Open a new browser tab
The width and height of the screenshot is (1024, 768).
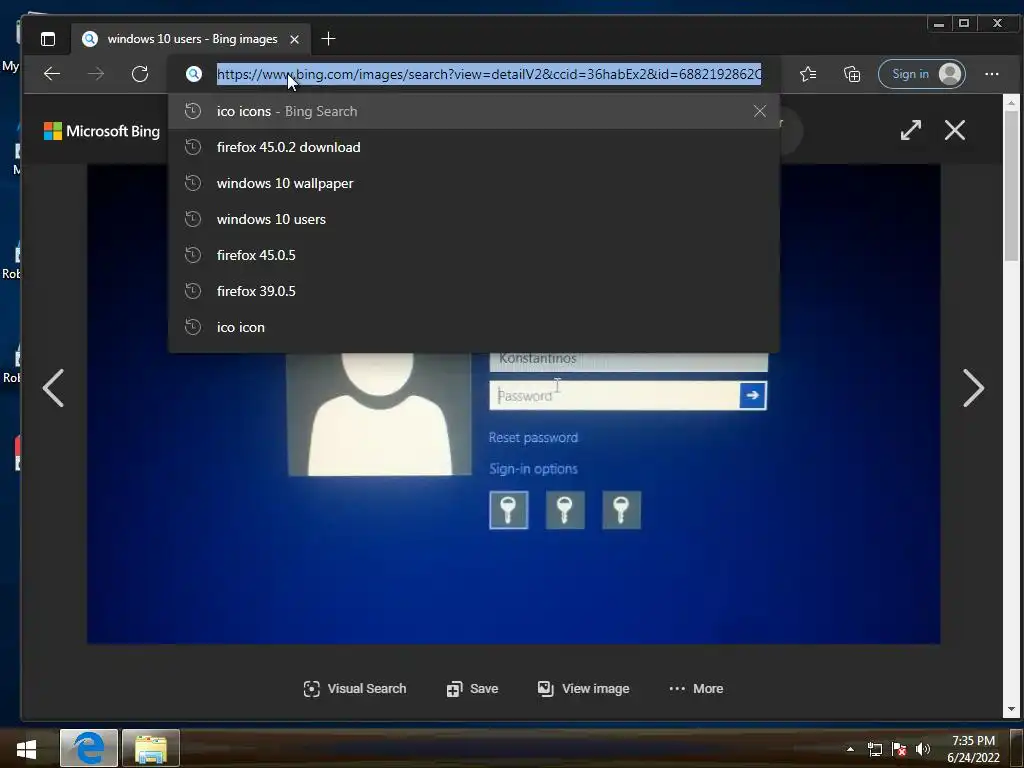pyautogui.click(x=328, y=39)
